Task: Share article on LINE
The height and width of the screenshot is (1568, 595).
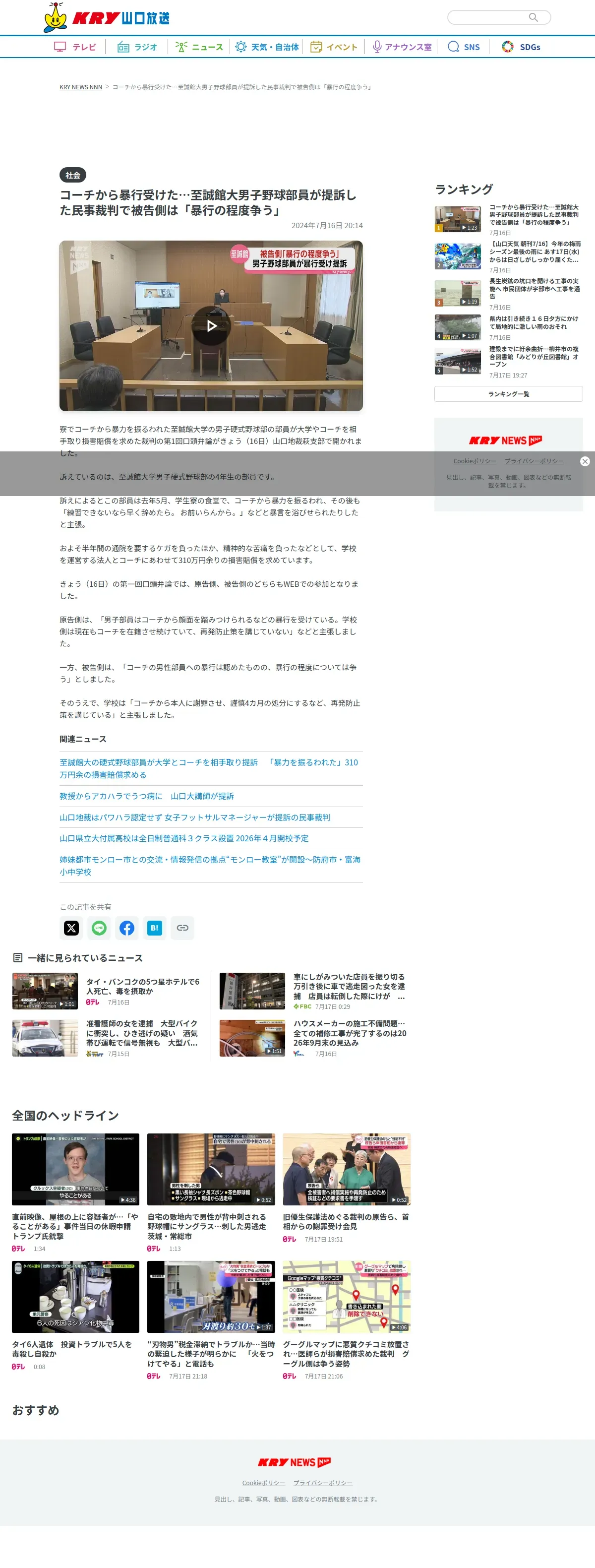Action: click(x=99, y=928)
